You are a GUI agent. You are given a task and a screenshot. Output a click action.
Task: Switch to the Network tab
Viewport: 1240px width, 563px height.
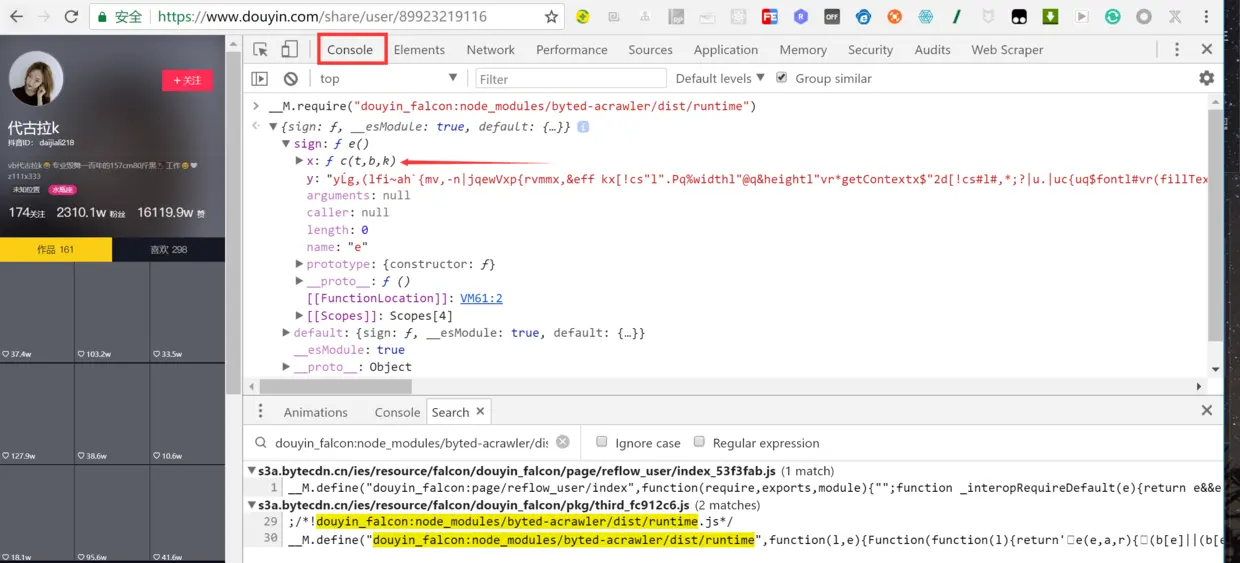pyautogui.click(x=490, y=49)
